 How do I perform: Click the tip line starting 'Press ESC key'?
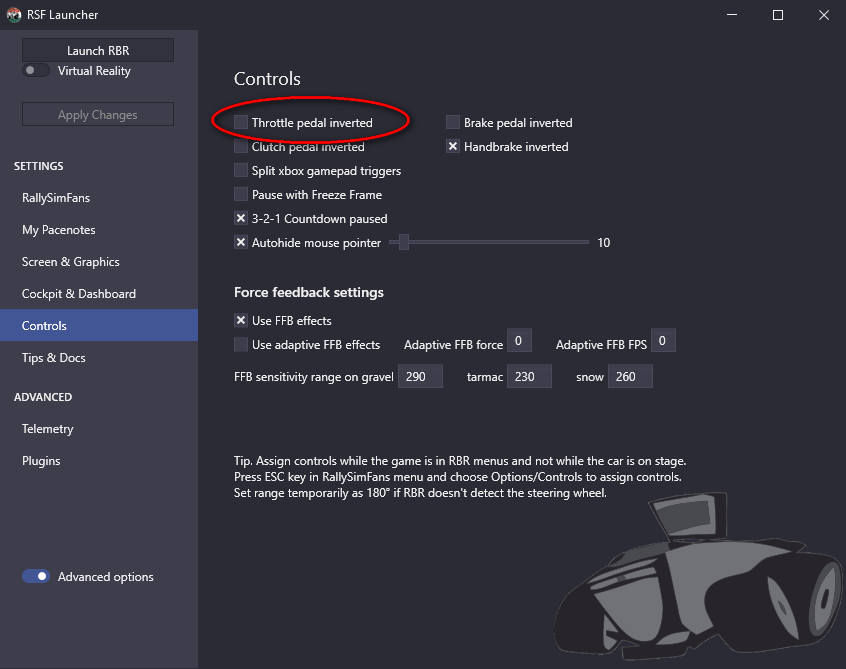[x=458, y=477]
